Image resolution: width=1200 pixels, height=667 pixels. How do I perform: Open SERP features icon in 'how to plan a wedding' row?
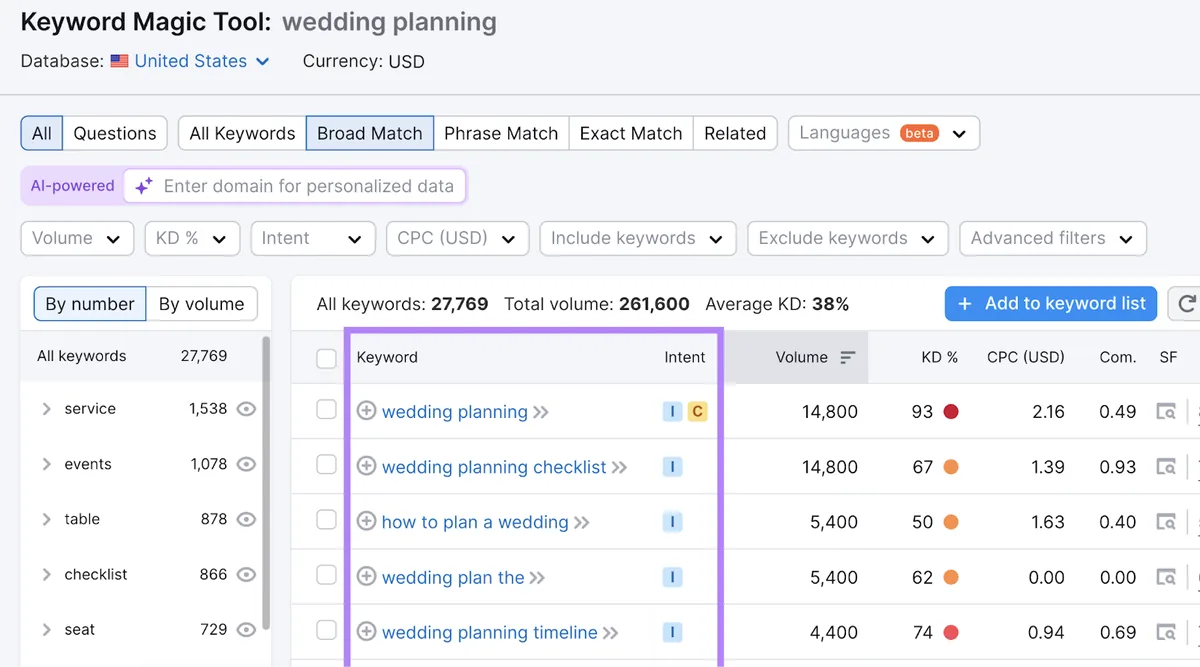click(1166, 521)
